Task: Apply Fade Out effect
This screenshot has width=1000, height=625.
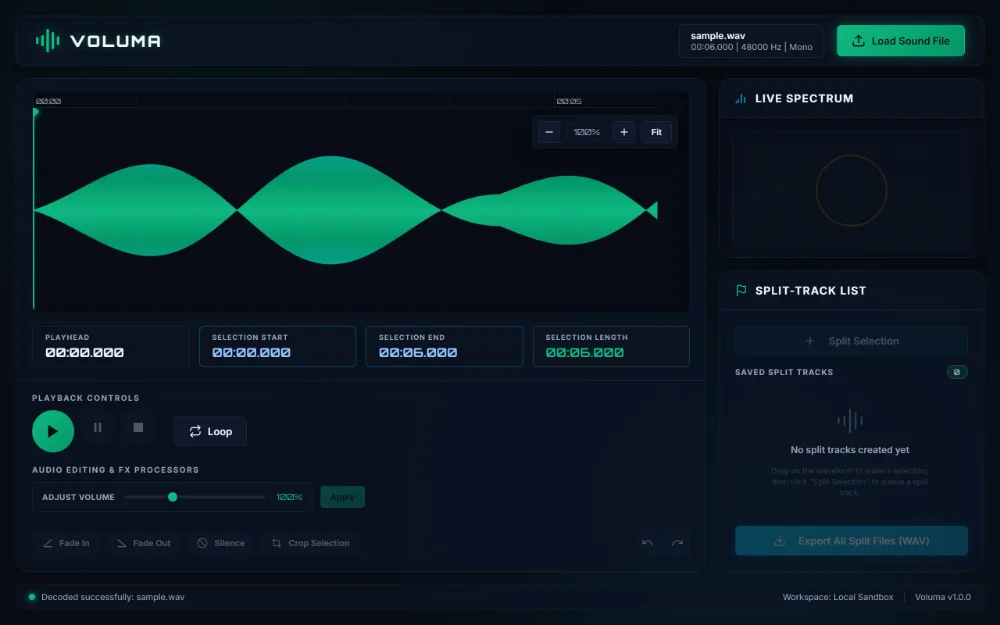Action: [x=143, y=543]
